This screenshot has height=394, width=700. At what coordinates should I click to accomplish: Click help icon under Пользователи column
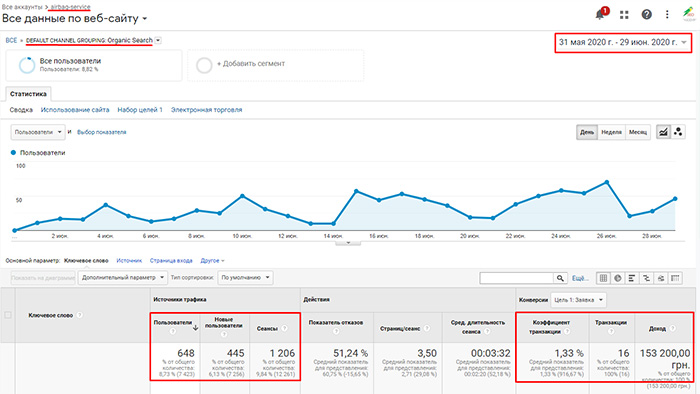tap(173, 332)
